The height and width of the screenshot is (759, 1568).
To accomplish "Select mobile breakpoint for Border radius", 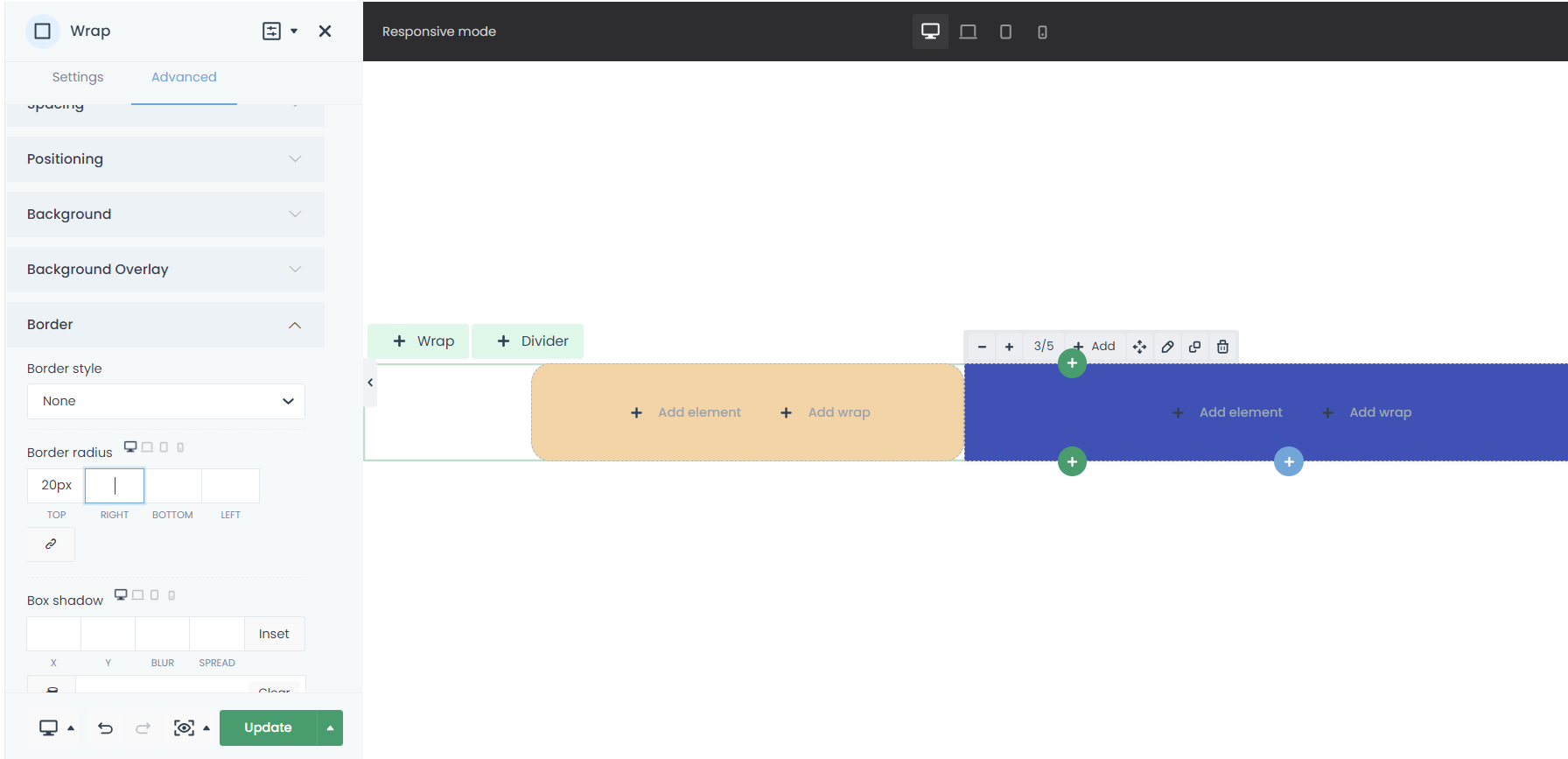I will click(180, 447).
